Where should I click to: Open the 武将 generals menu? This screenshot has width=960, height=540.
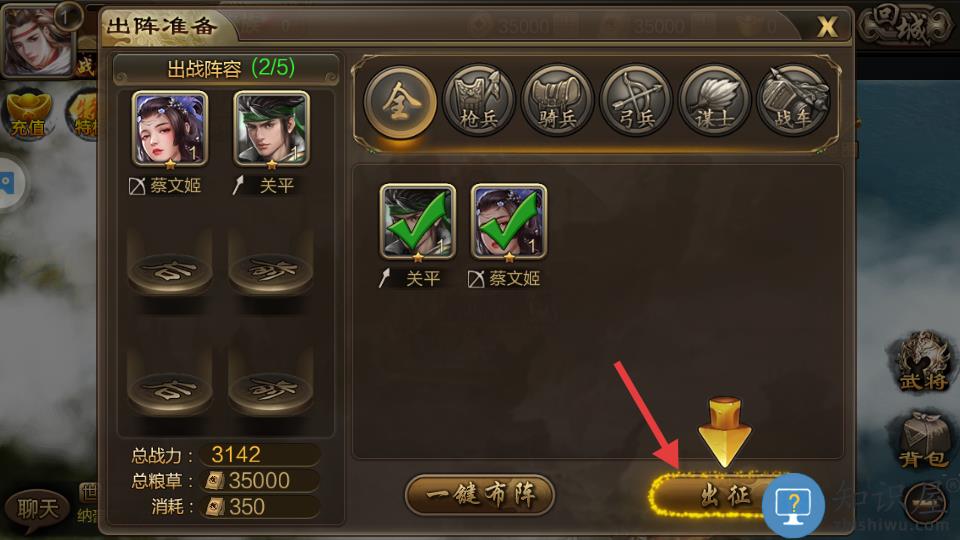[923, 362]
